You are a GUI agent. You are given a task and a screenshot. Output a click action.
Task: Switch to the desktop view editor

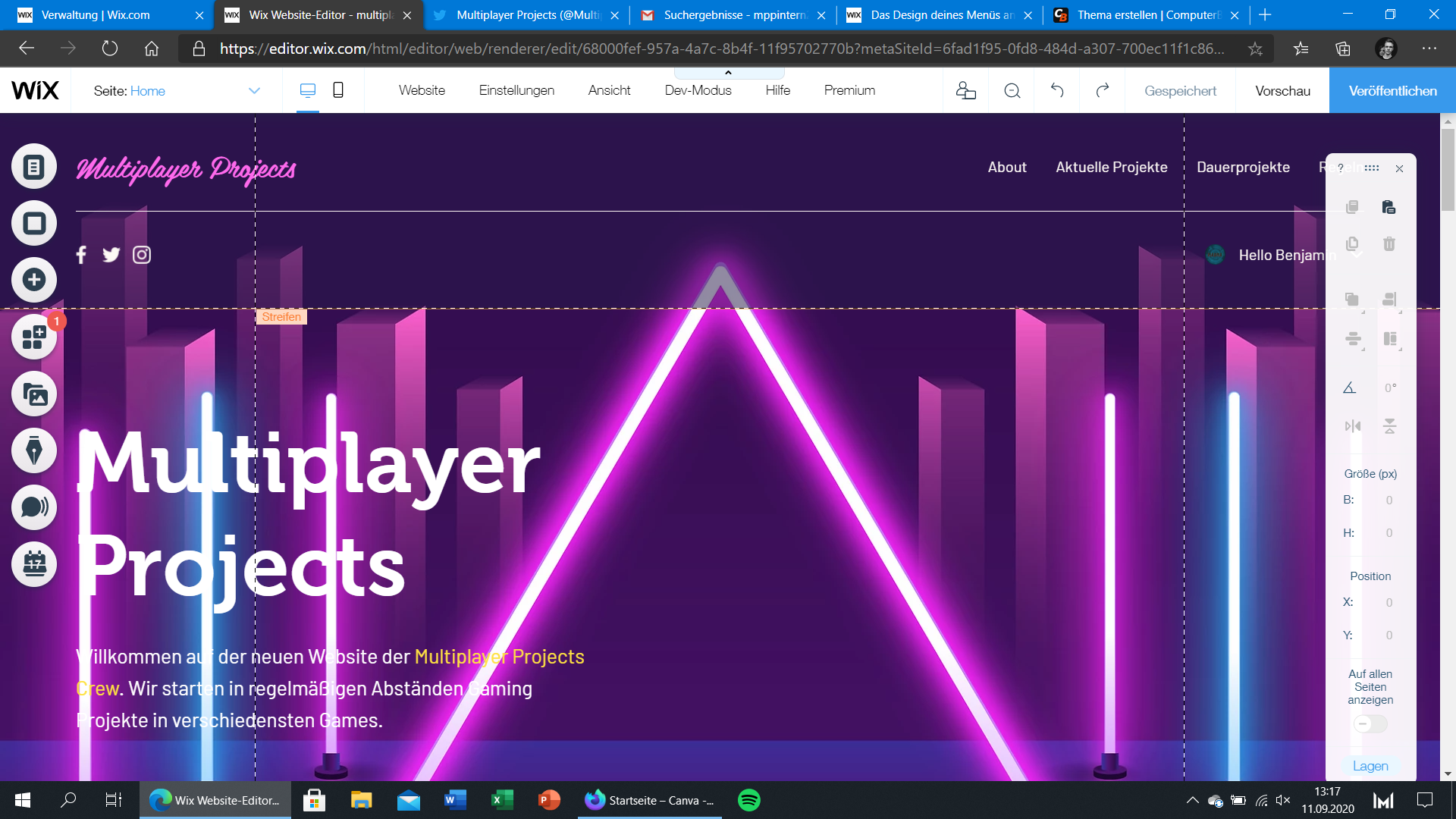click(307, 90)
